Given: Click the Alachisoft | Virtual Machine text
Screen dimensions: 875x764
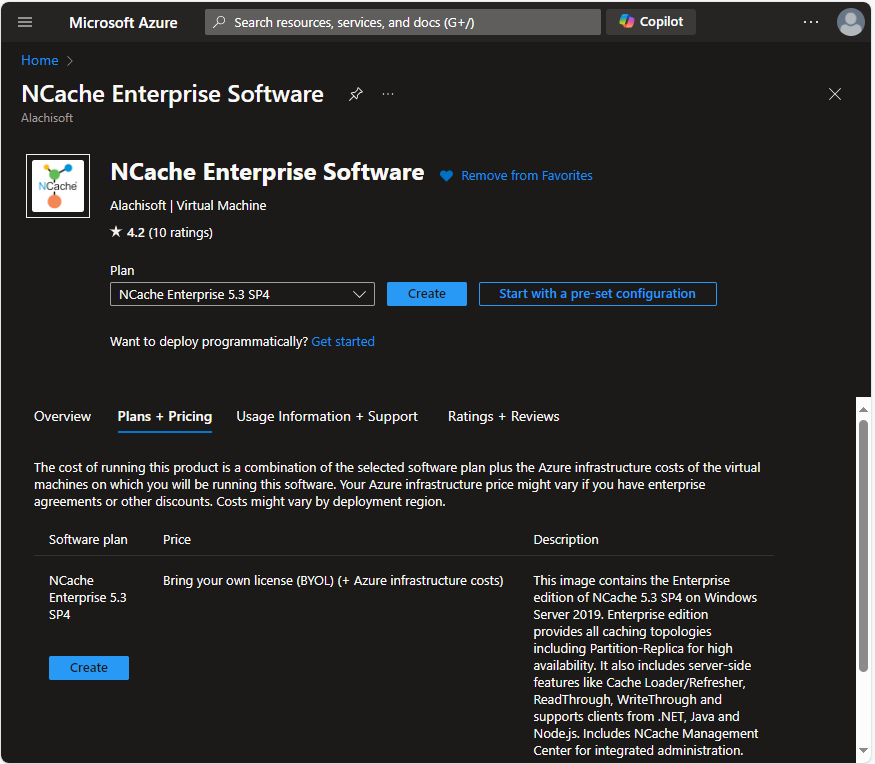Looking at the screenshot, I should pyautogui.click(x=188, y=205).
